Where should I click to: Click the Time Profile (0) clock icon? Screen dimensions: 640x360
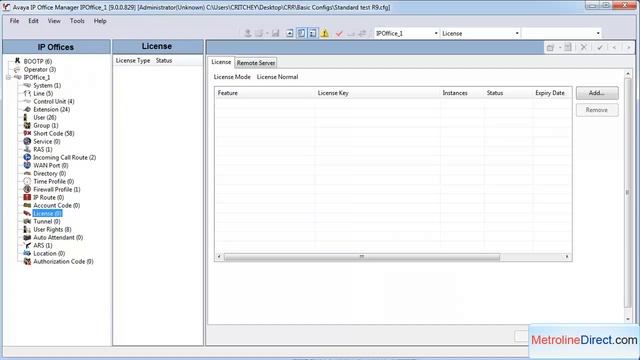[27, 181]
